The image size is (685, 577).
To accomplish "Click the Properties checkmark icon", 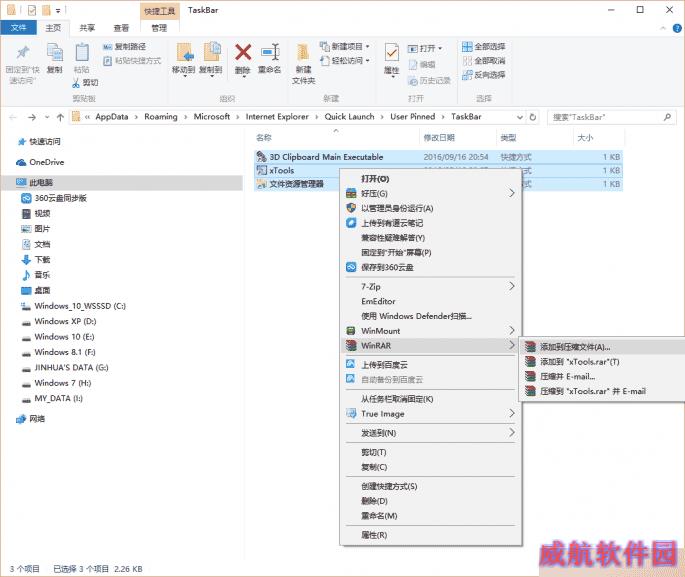I will point(391,53).
